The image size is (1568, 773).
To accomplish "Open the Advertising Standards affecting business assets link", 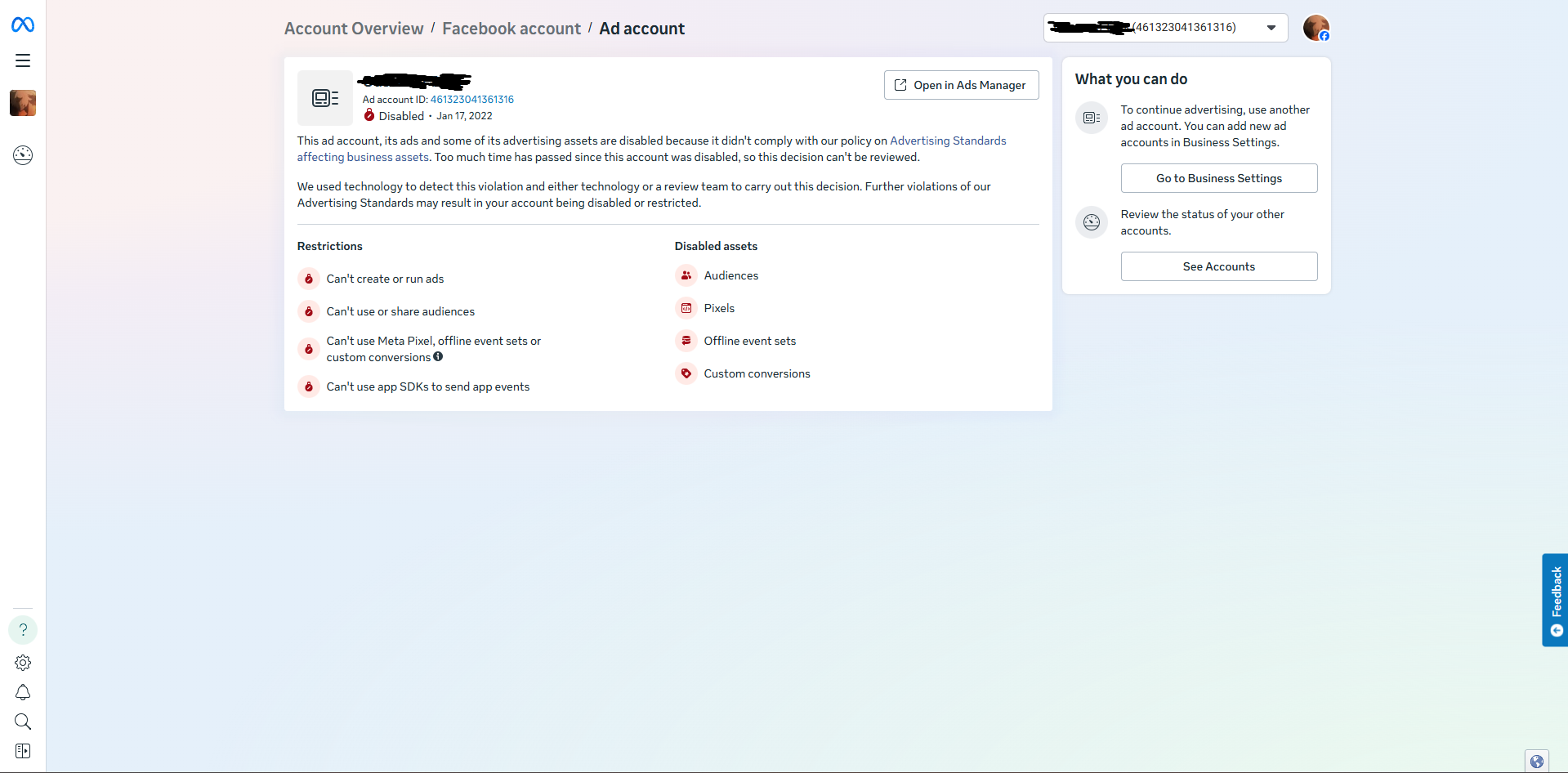I will tap(651, 149).
